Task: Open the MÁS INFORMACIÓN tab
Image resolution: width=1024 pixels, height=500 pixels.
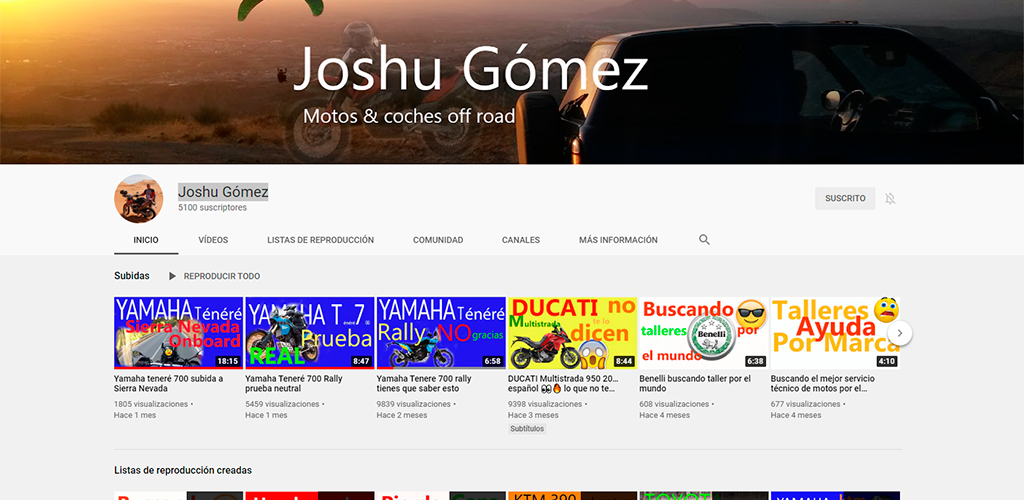Action: (618, 240)
